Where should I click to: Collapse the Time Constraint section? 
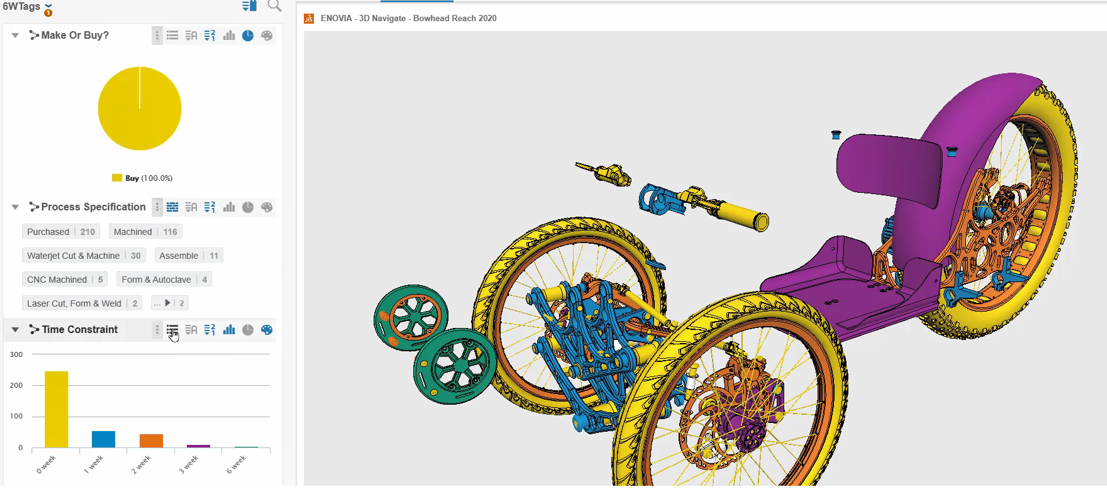pyautogui.click(x=15, y=330)
